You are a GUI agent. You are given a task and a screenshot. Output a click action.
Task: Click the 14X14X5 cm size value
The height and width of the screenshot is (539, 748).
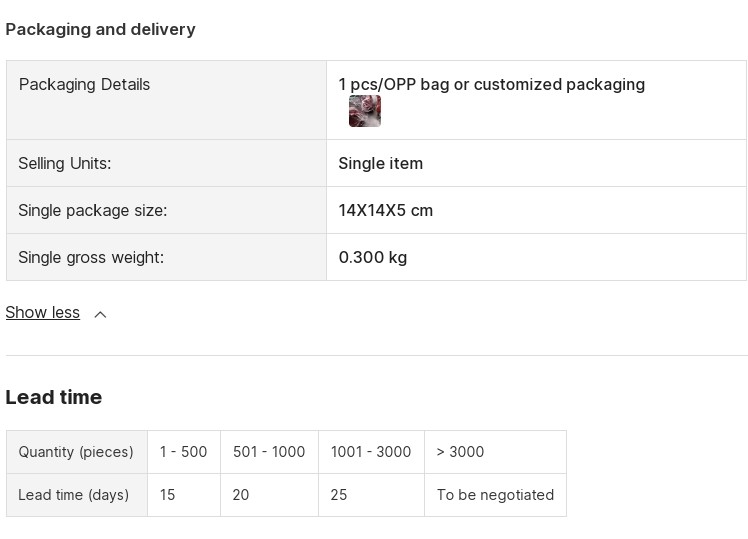click(x=386, y=210)
